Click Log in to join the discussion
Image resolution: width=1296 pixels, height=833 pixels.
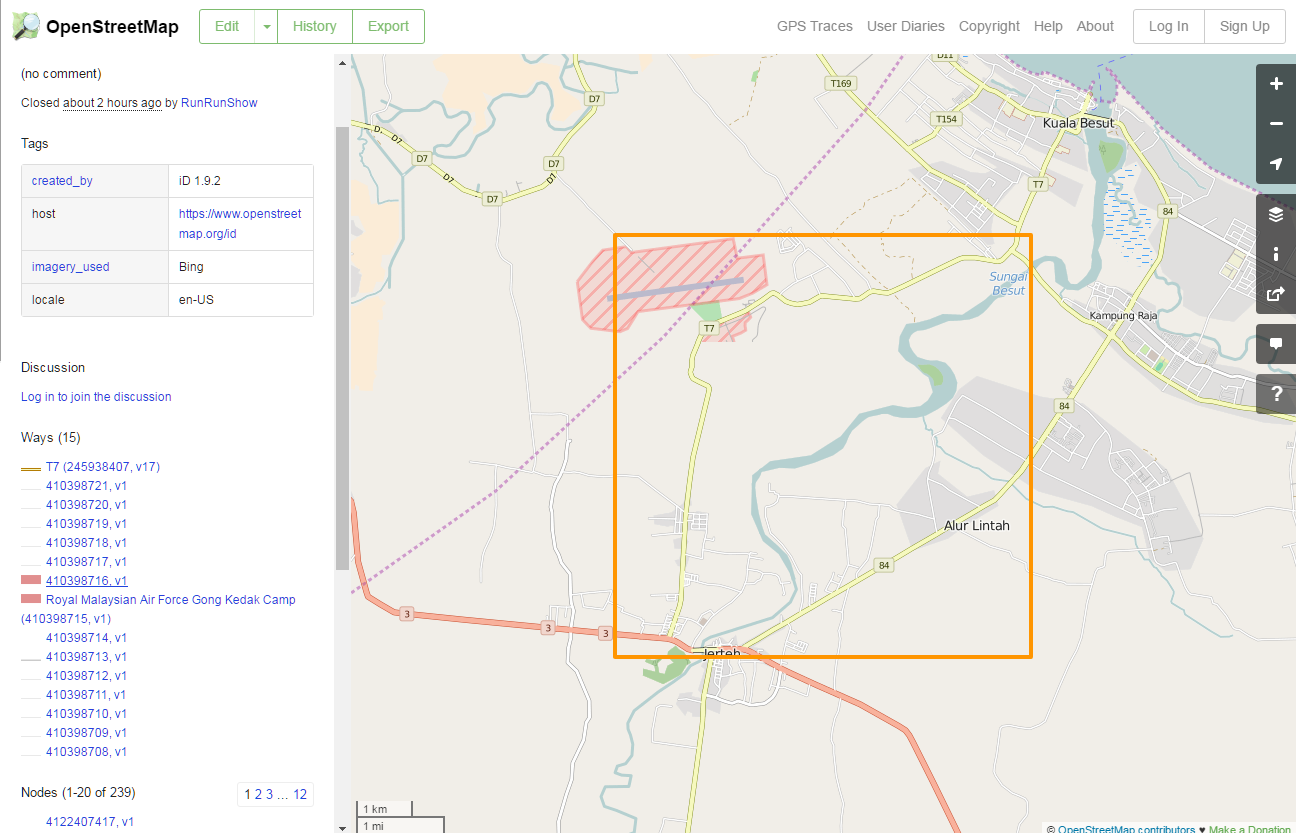[96, 397]
